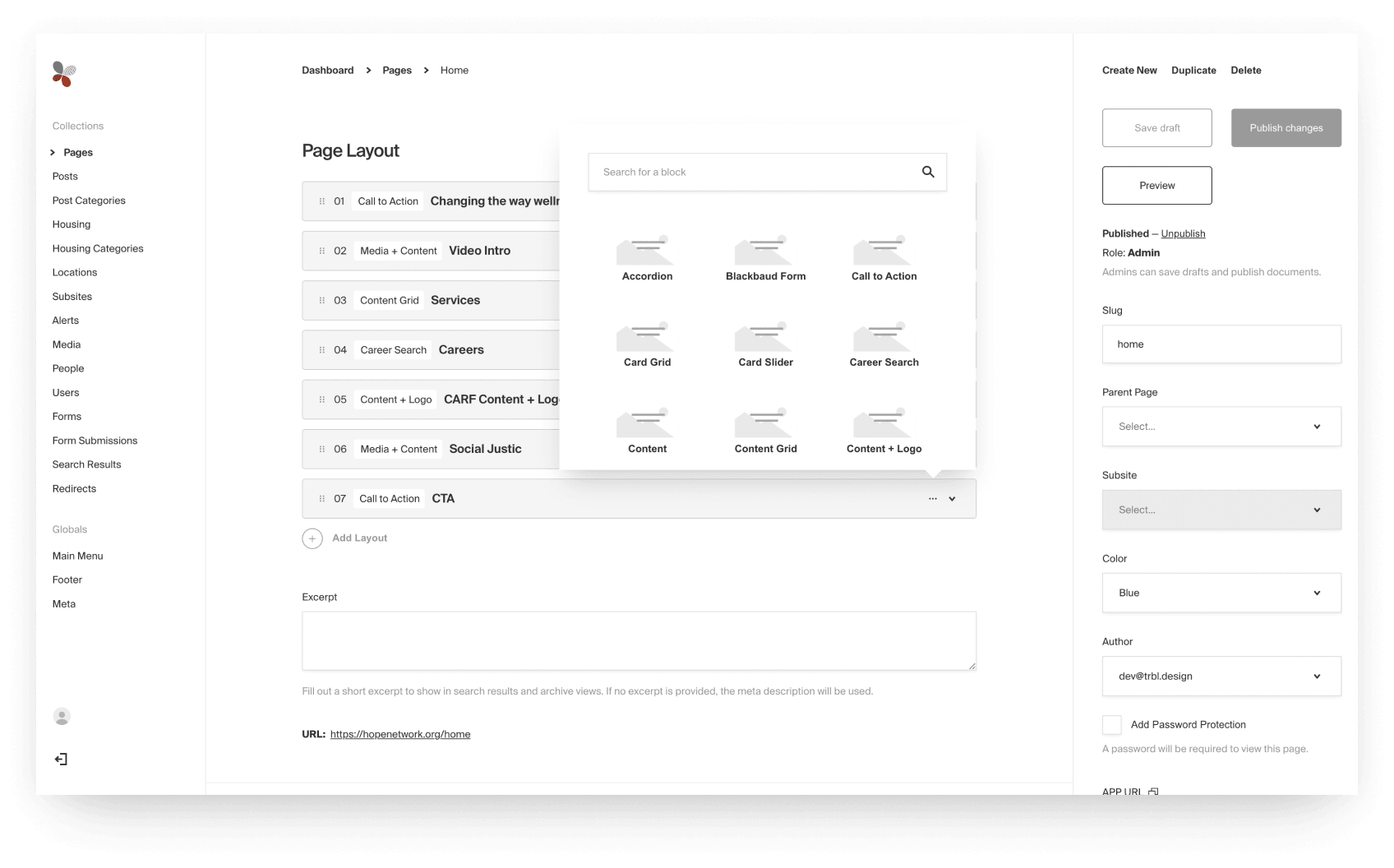Click the Hope Network logo icon
Image resolution: width=1394 pixels, height=868 pixels.
point(64,74)
